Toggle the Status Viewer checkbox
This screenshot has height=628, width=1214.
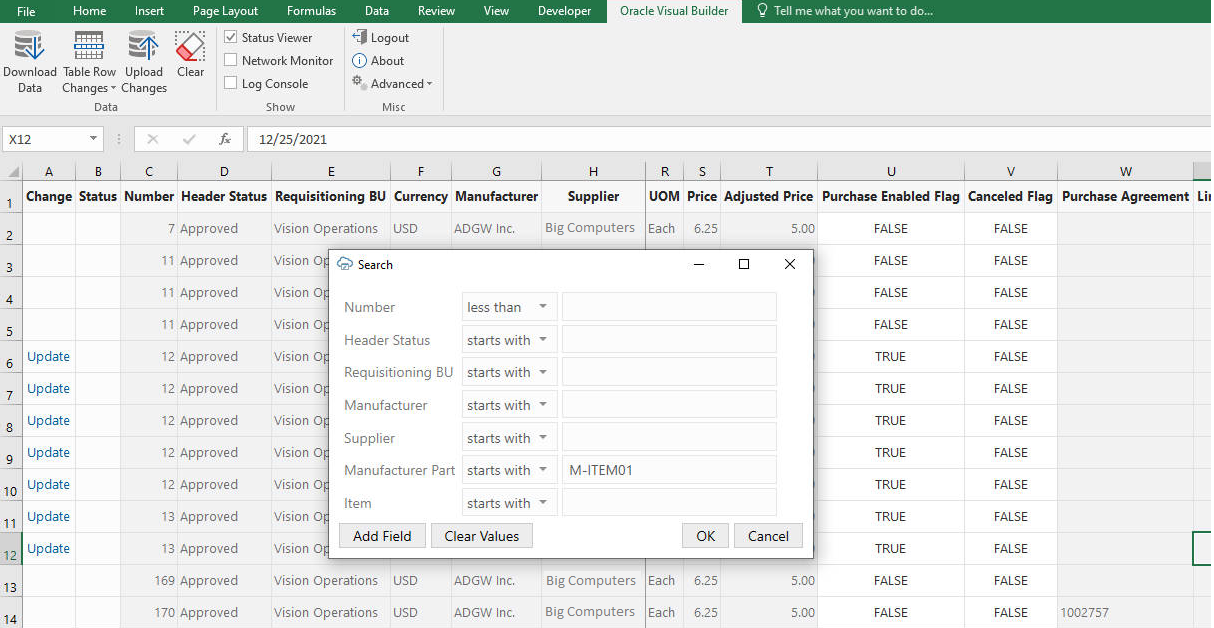pos(231,37)
